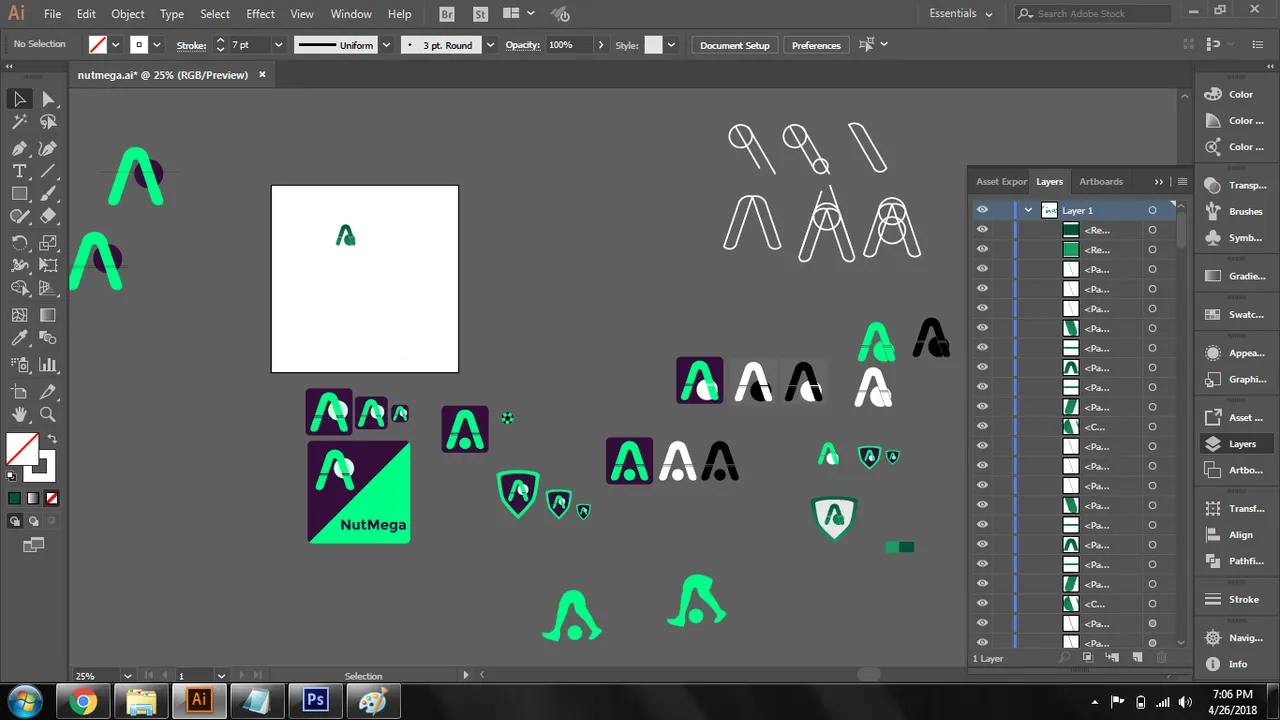Set paint to None in toolbar
This screenshot has height=720, width=1280.
[52, 498]
